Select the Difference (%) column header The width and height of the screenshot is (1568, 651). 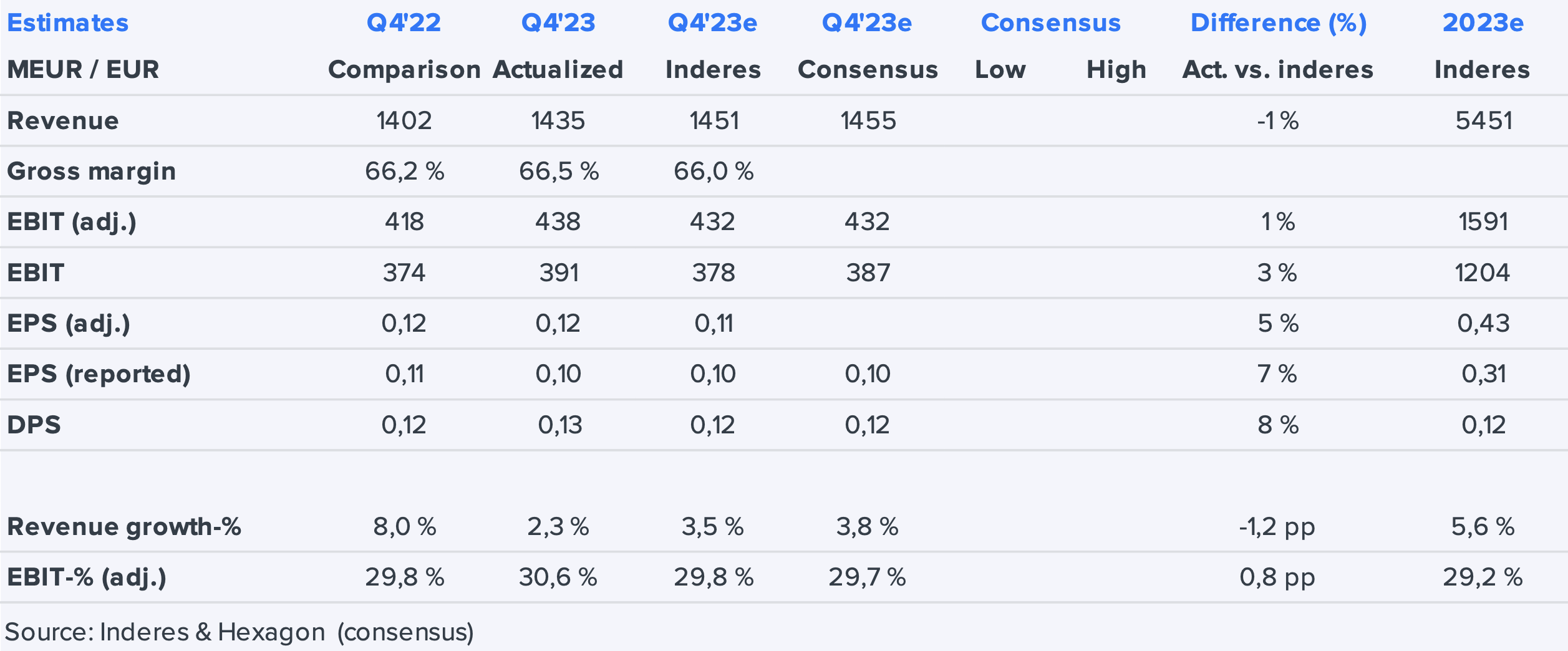tap(1278, 23)
